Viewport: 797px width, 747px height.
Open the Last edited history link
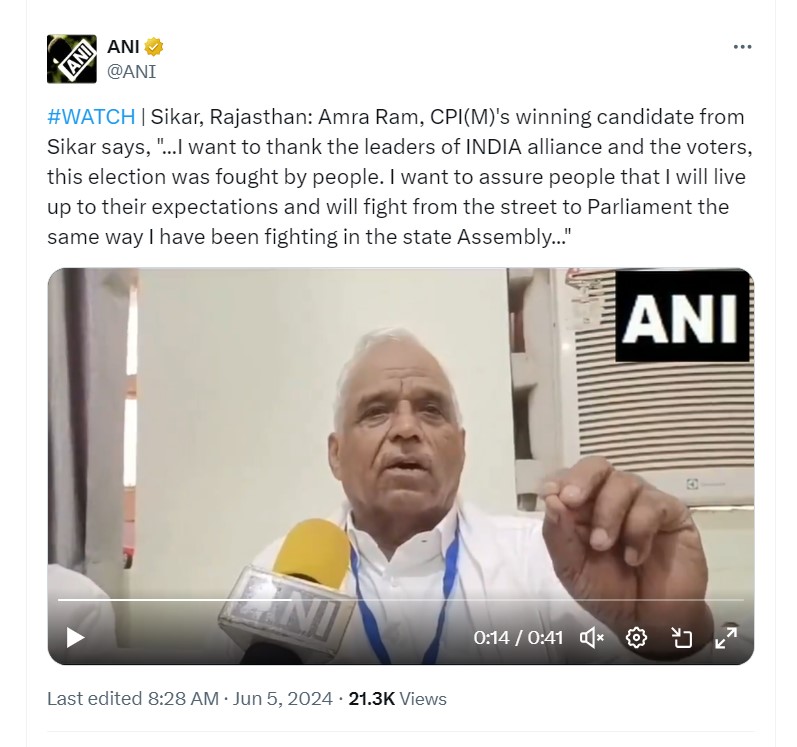94,699
